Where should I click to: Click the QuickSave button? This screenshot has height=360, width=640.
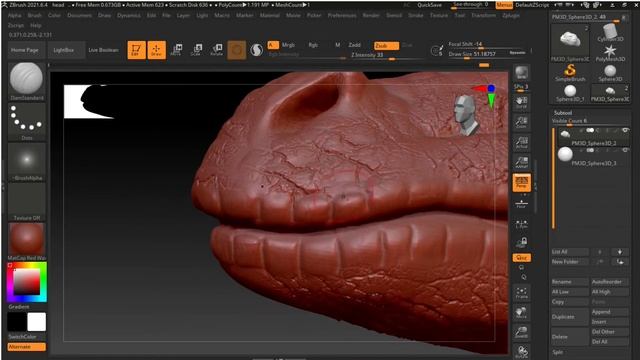pyautogui.click(x=429, y=5)
